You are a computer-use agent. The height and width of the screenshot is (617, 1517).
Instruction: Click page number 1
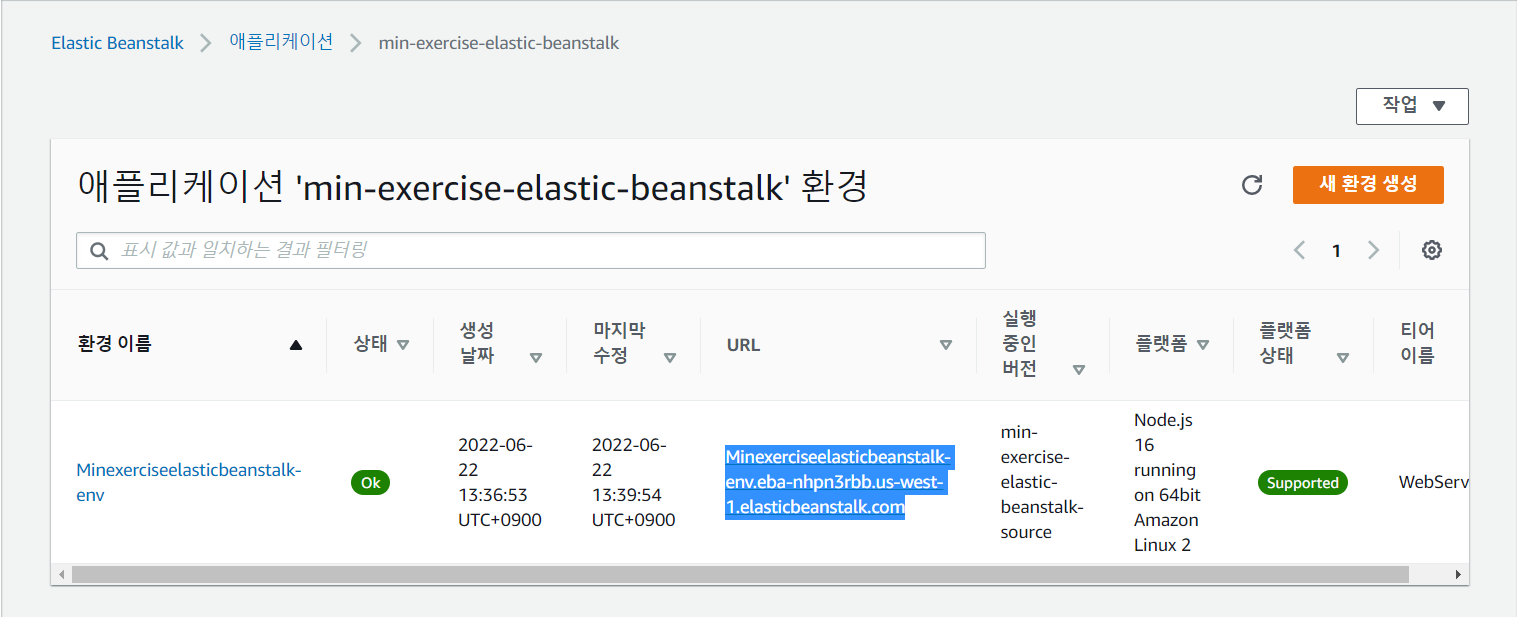tap(1336, 251)
